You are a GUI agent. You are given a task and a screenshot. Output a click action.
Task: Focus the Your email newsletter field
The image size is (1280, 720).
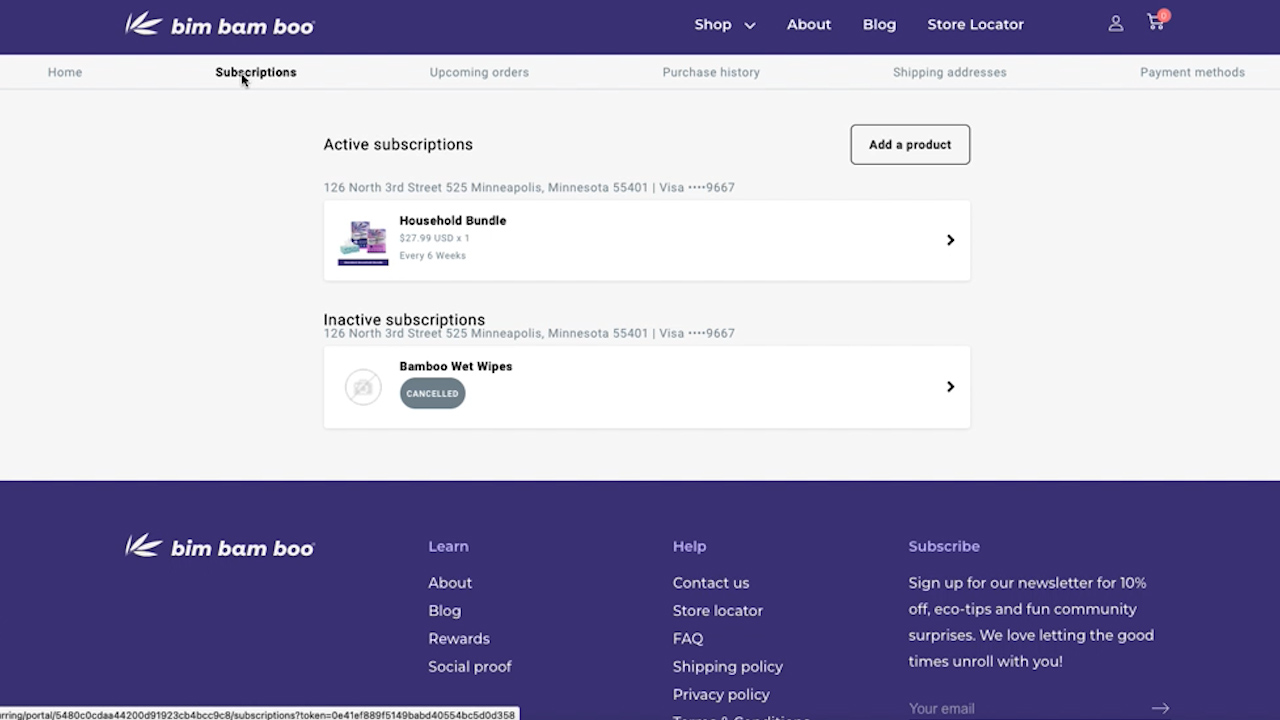(1028, 708)
